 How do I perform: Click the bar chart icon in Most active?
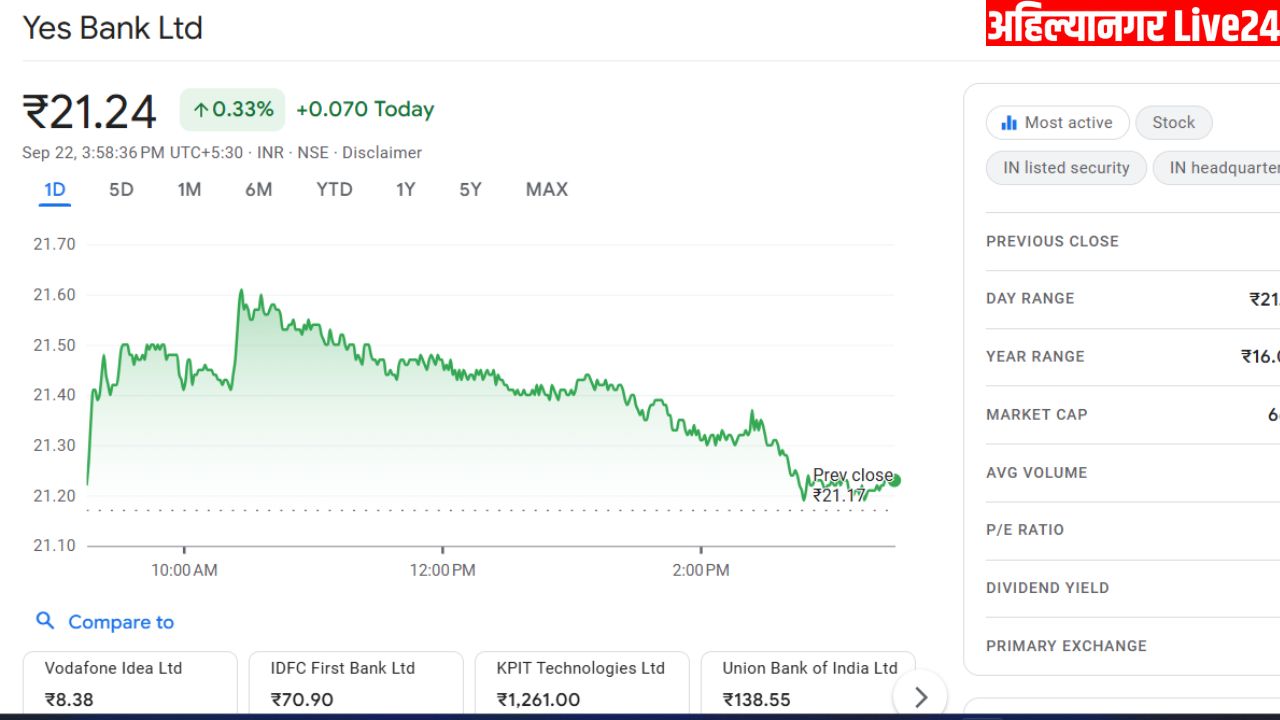point(1009,123)
